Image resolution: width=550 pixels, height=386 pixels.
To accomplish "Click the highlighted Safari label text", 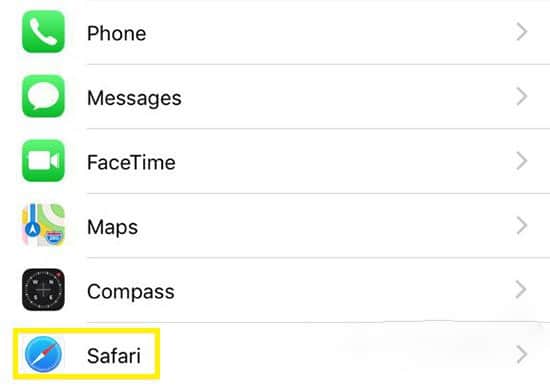I will click(x=114, y=356).
